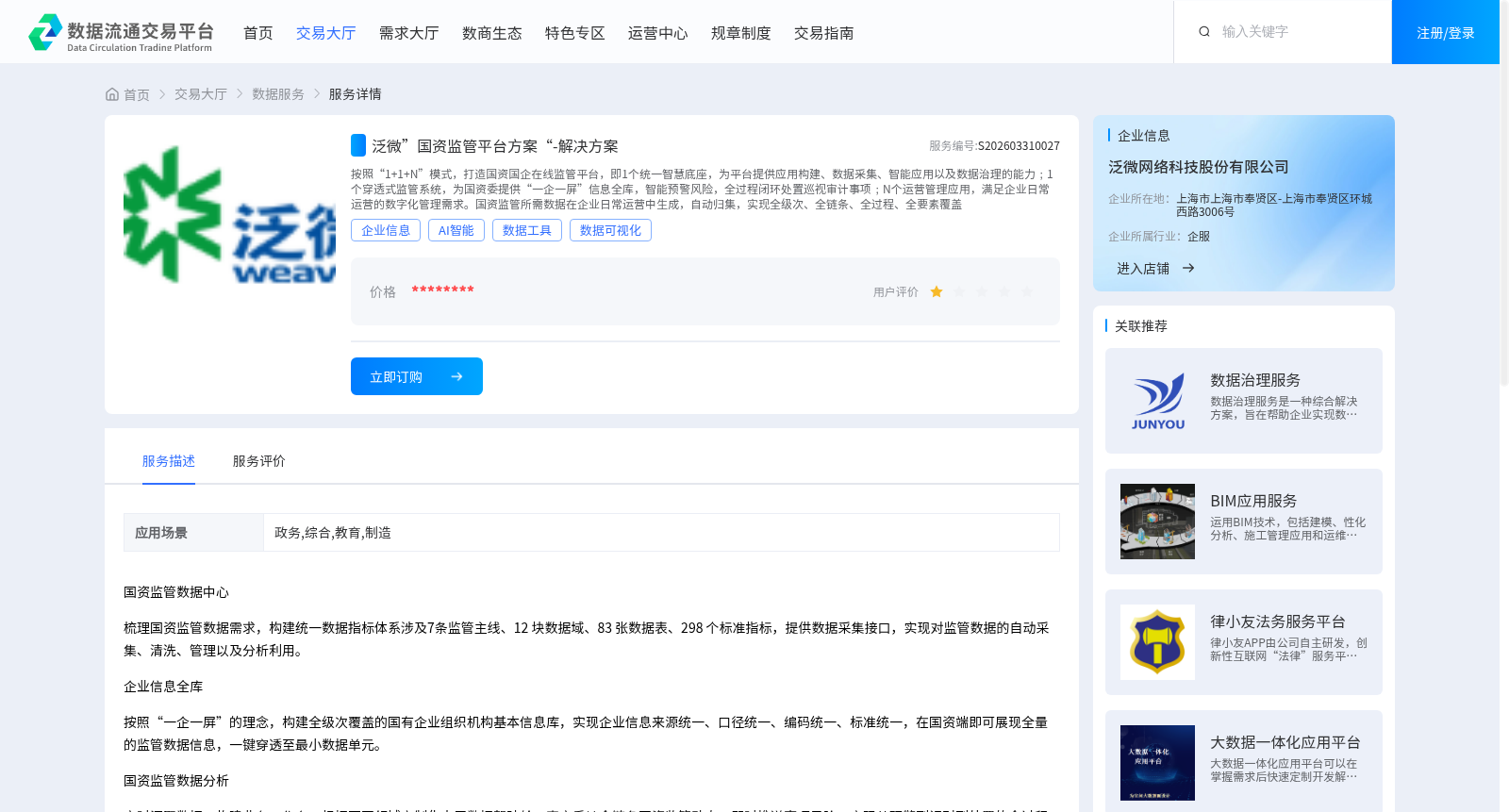1509x812 pixels.
Task: Open the 需求大厅 nav menu item
Action: 408,33
